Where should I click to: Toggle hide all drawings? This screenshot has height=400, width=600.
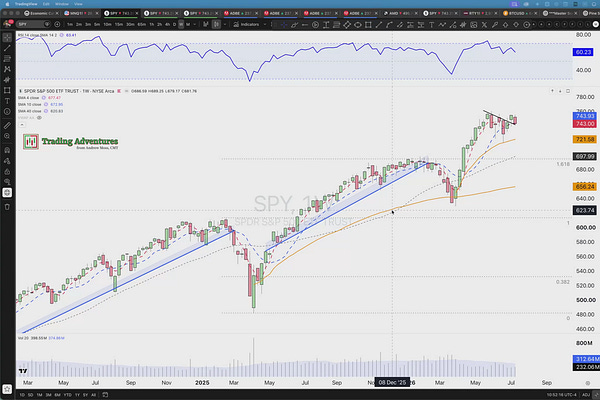pyautogui.click(x=7, y=182)
